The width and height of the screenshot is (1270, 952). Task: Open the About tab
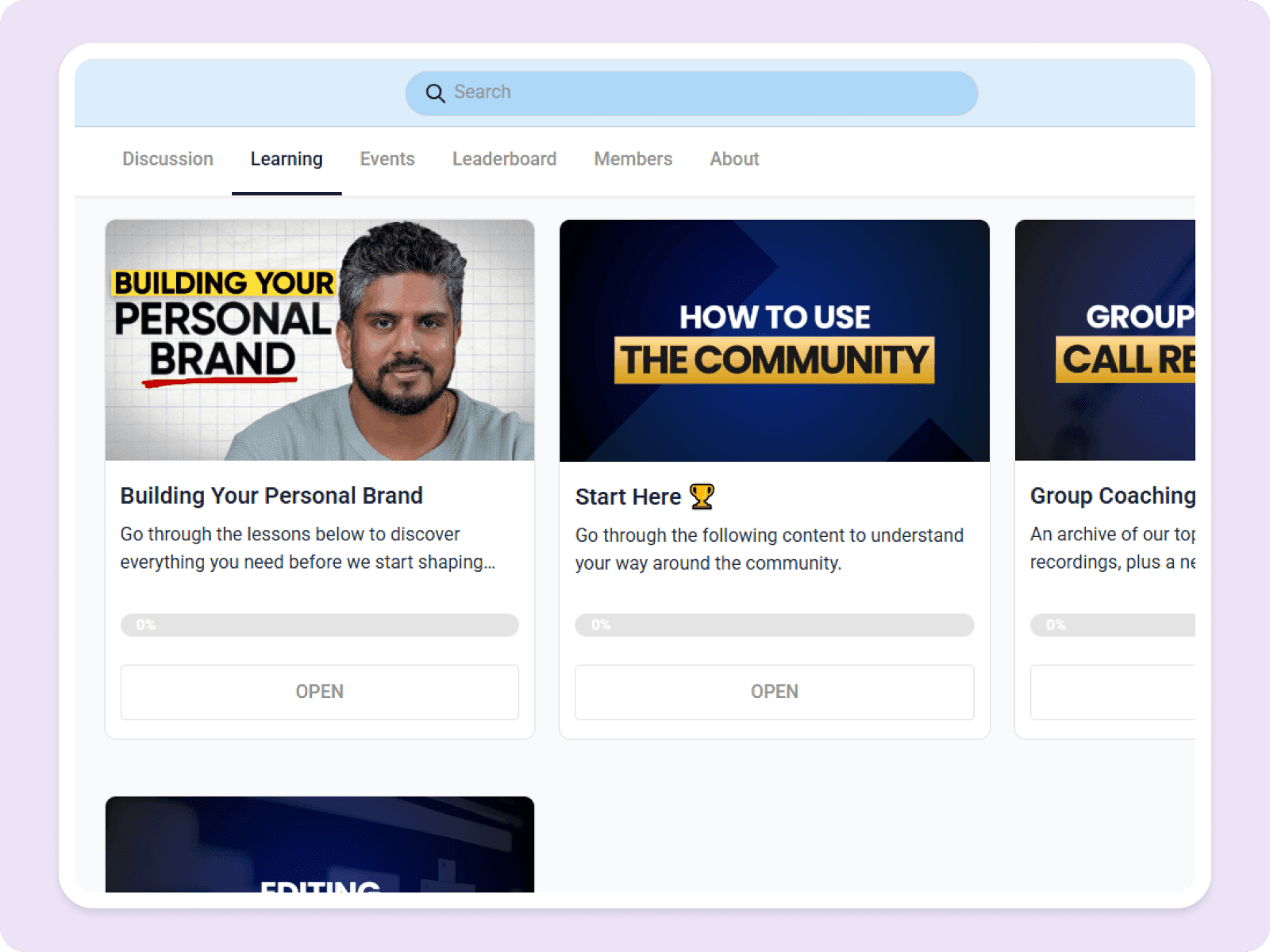point(734,159)
